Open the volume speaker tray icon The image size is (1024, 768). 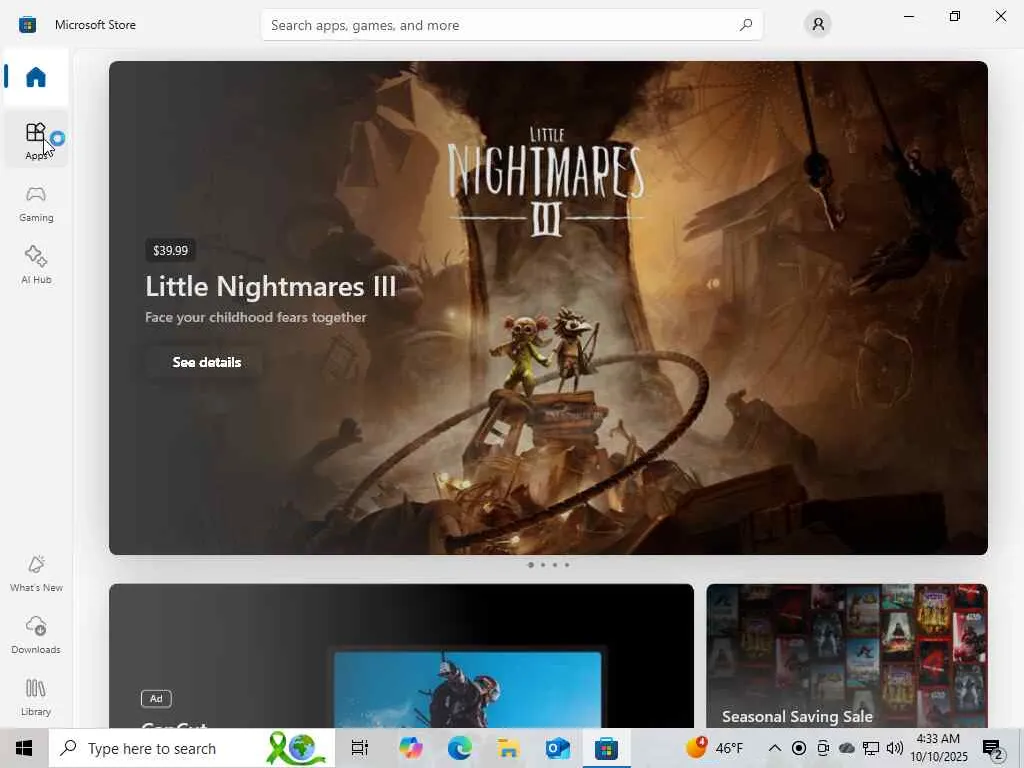tap(895, 748)
